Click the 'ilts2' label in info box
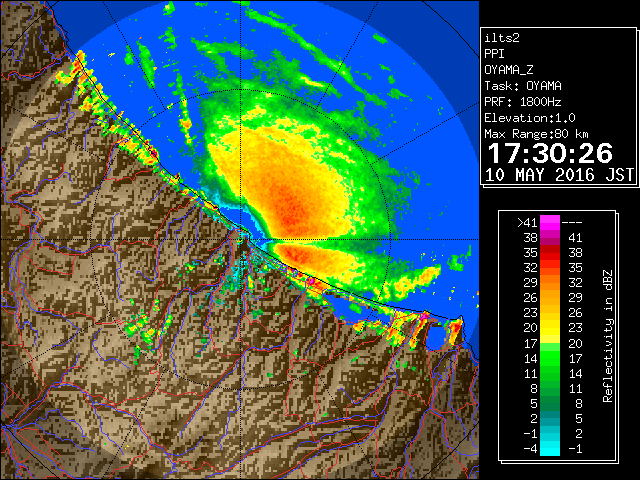This screenshot has width=640, height=480. (x=502, y=38)
